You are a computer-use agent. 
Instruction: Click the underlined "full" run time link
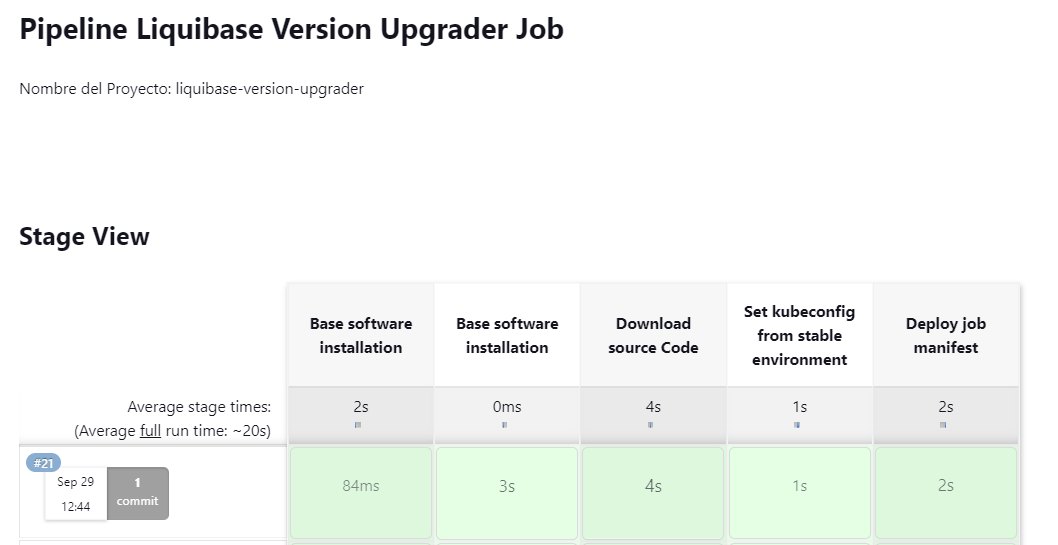pos(150,431)
